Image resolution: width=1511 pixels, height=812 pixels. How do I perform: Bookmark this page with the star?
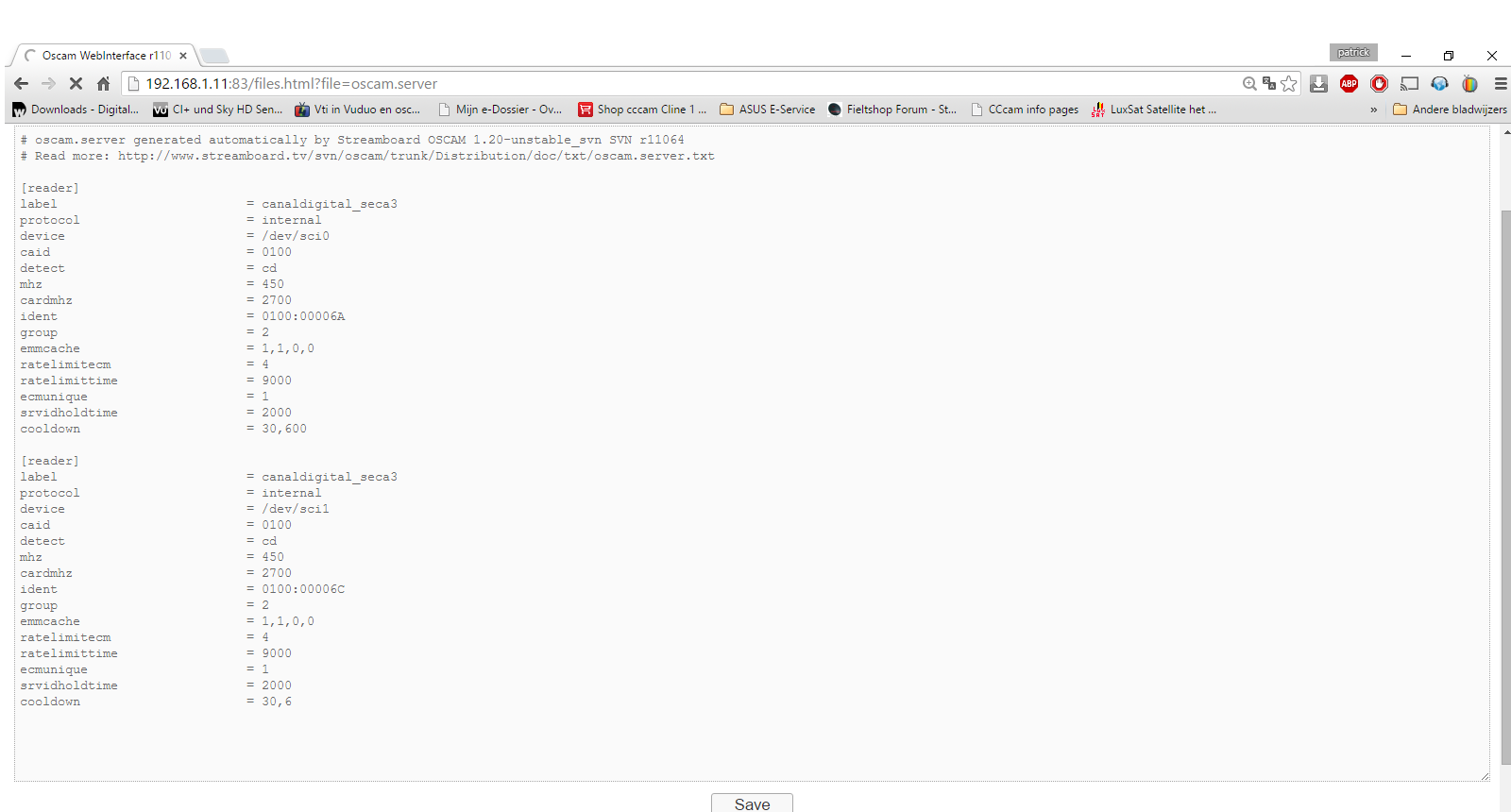[x=1289, y=84]
